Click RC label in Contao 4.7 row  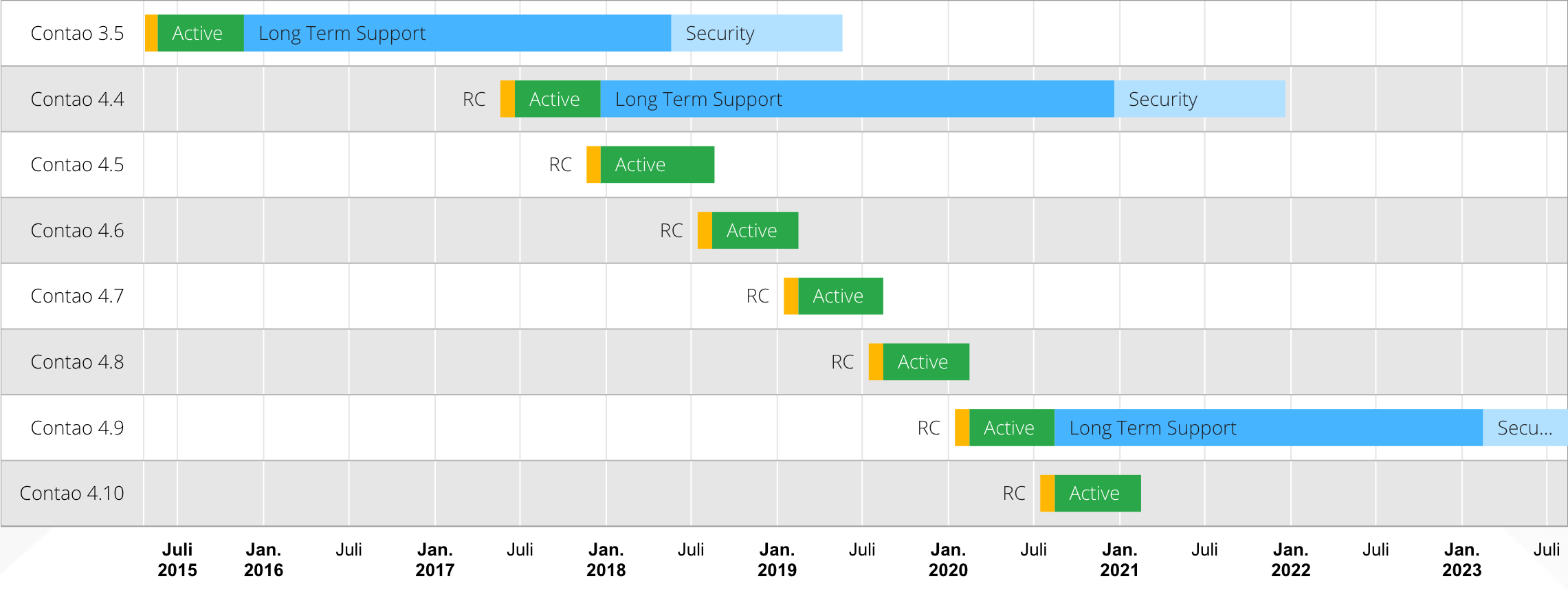click(x=758, y=296)
